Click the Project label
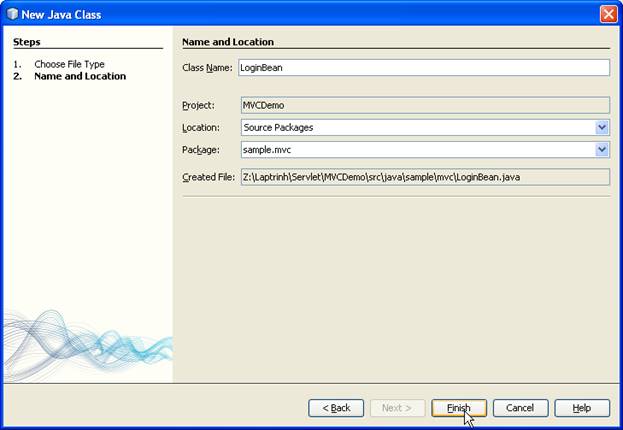This screenshot has width=623, height=430. click(x=198, y=105)
